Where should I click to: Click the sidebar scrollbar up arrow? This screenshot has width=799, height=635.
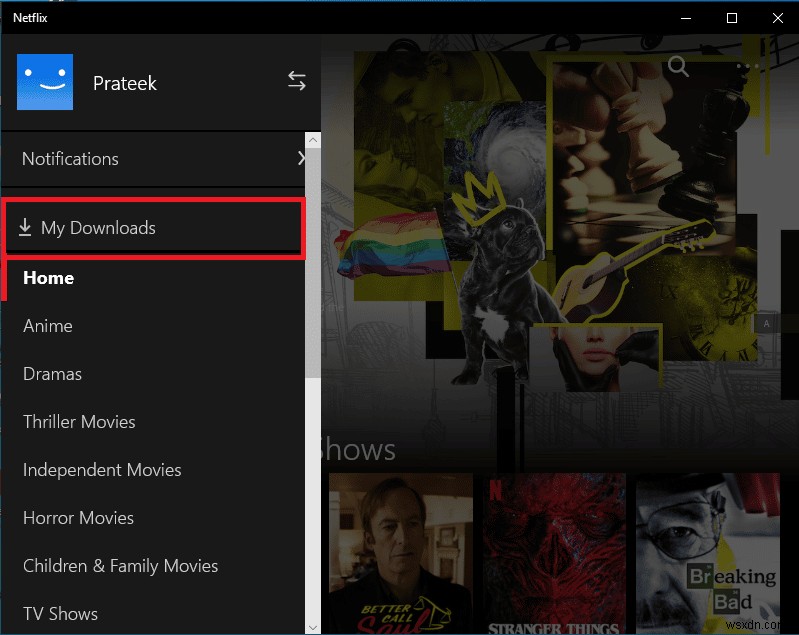click(x=313, y=140)
